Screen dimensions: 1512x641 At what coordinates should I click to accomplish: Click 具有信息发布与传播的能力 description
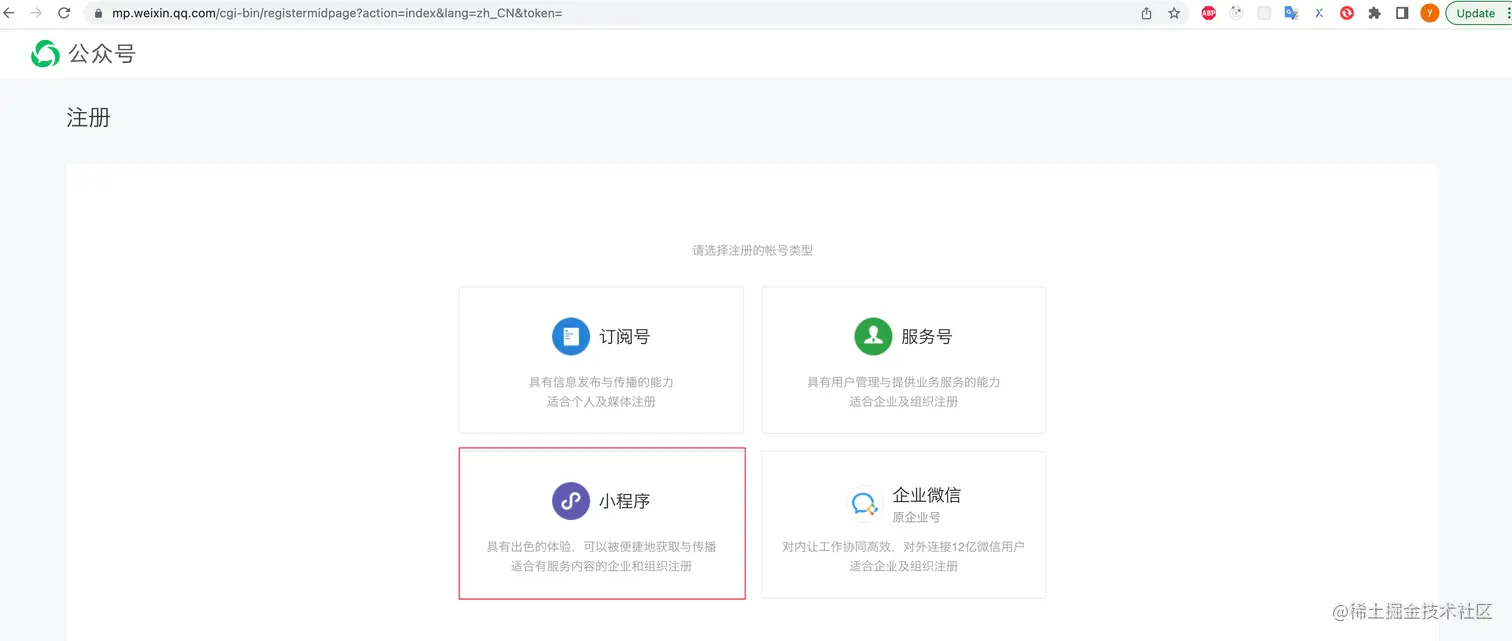point(601,382)
